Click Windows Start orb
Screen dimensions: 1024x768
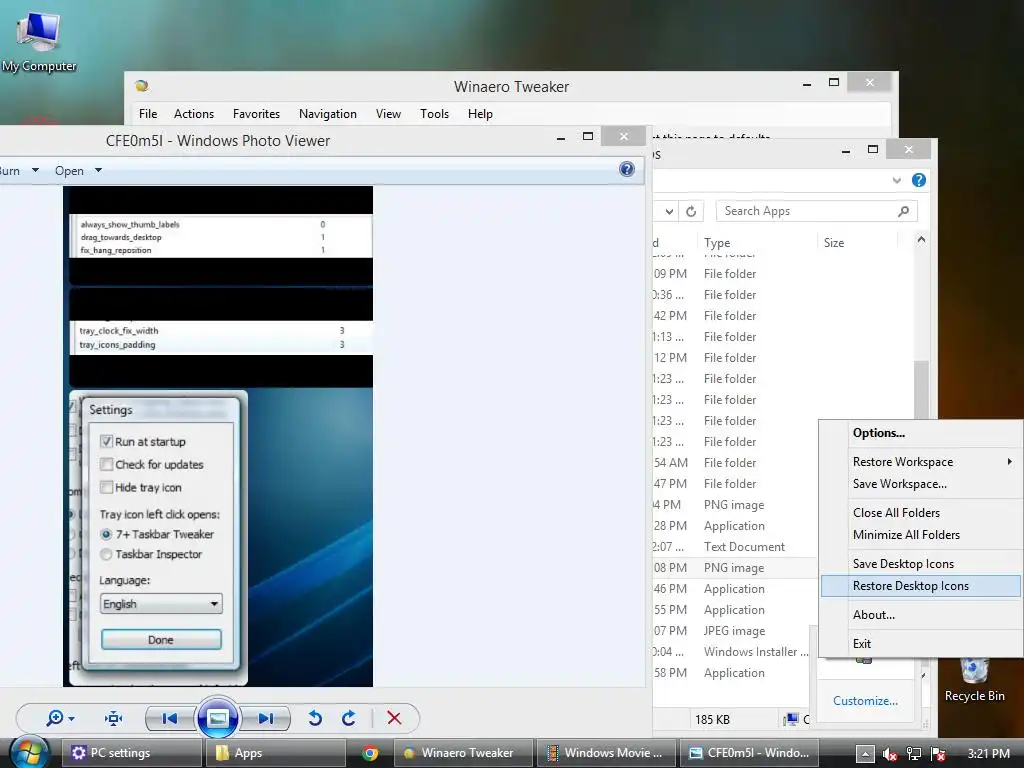tap(29, 752)
